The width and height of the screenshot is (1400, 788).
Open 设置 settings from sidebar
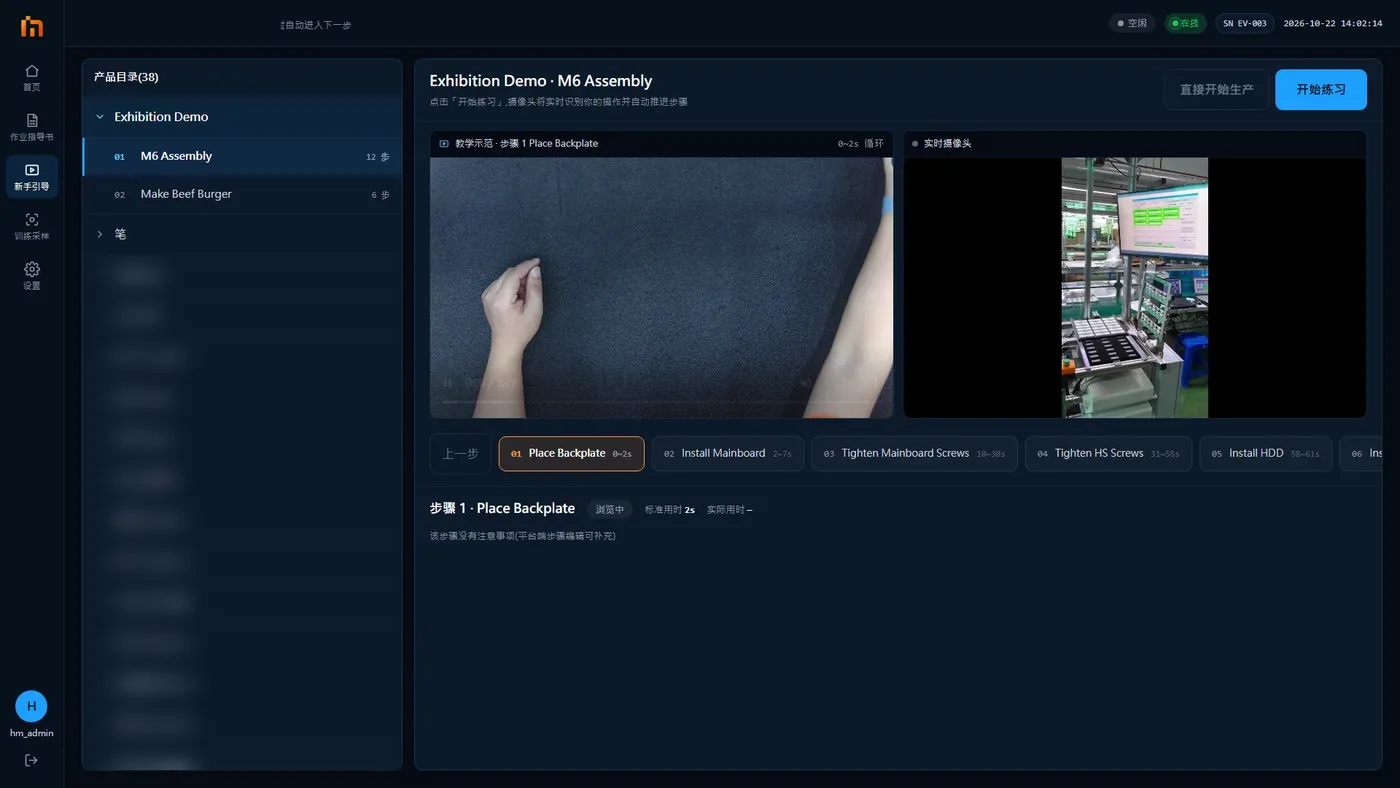click(32, 276)
